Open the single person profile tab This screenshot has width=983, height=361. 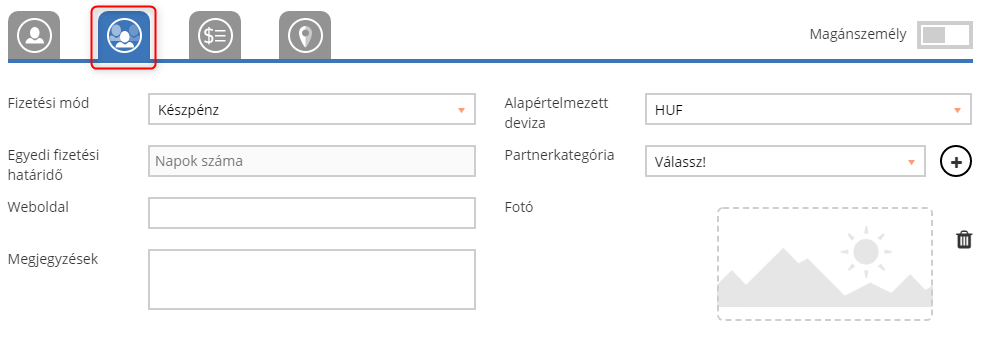[x=34, y=36]
